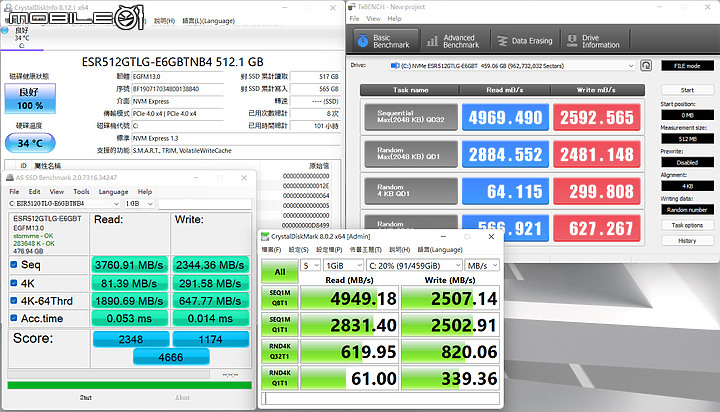Open TxBENCH File menu
720x412 pixels.
tap(354, 19)
